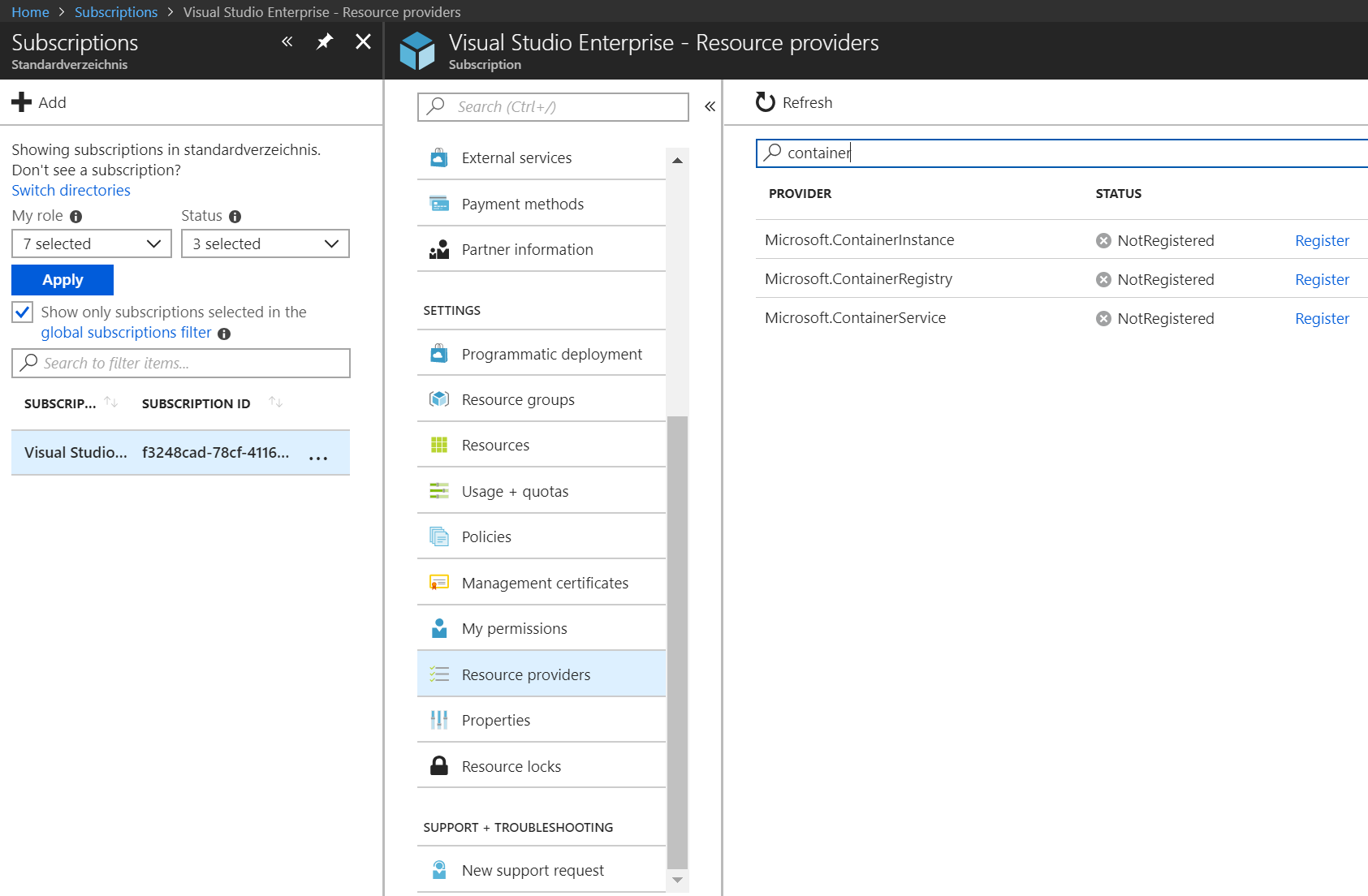Click the Visual Studio Enterprise cube icon
Image resolution: width=1368 pixels, height=896 pixels.
coord(418,50)
